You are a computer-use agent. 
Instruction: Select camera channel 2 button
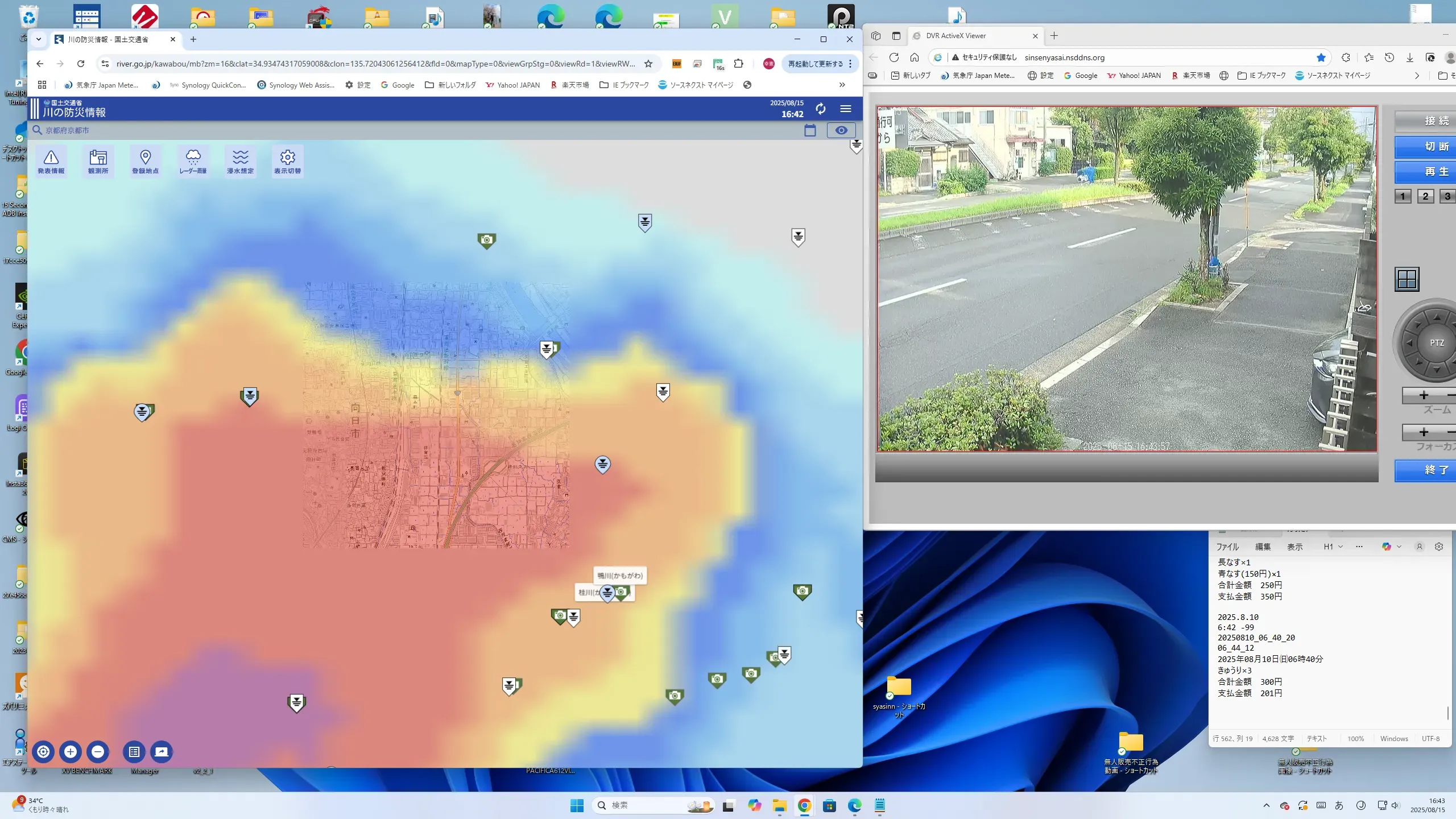pyautogui.click(x=1425, y=196)
